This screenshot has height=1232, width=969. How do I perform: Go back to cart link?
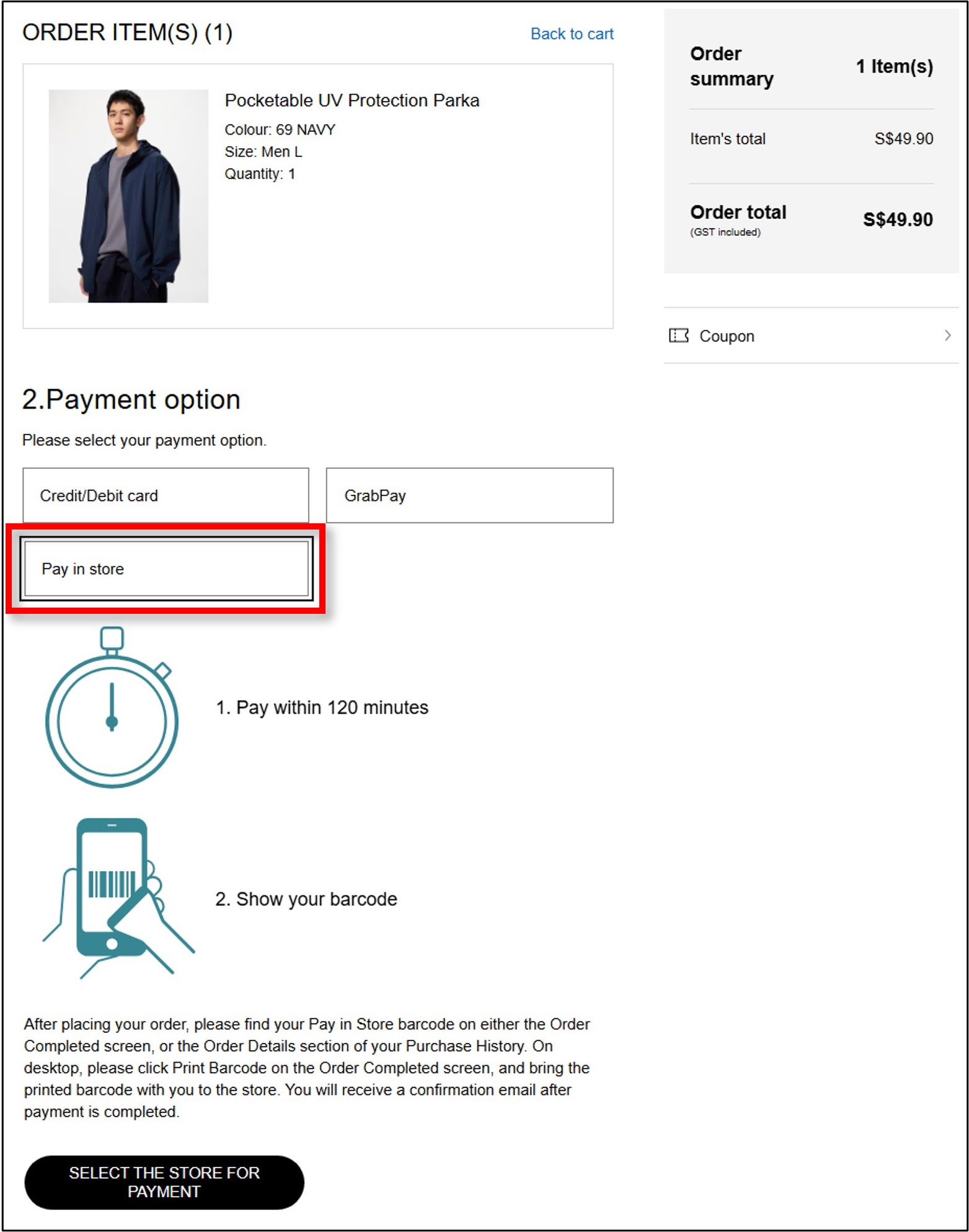[572, 34]
